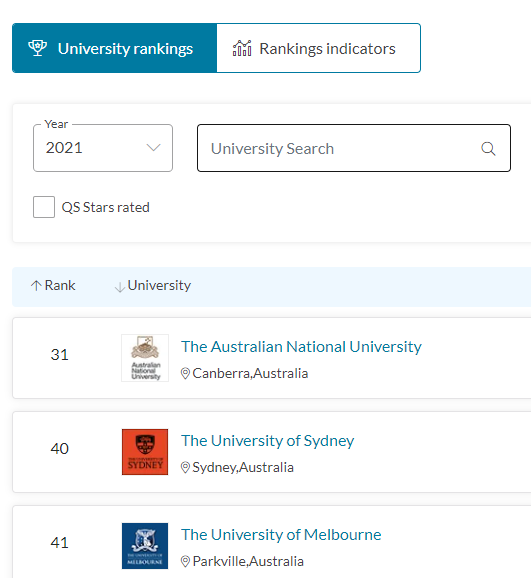Click the Australian National University logo
This screenshot has width=531, height=578.
(x=145, y=358)
